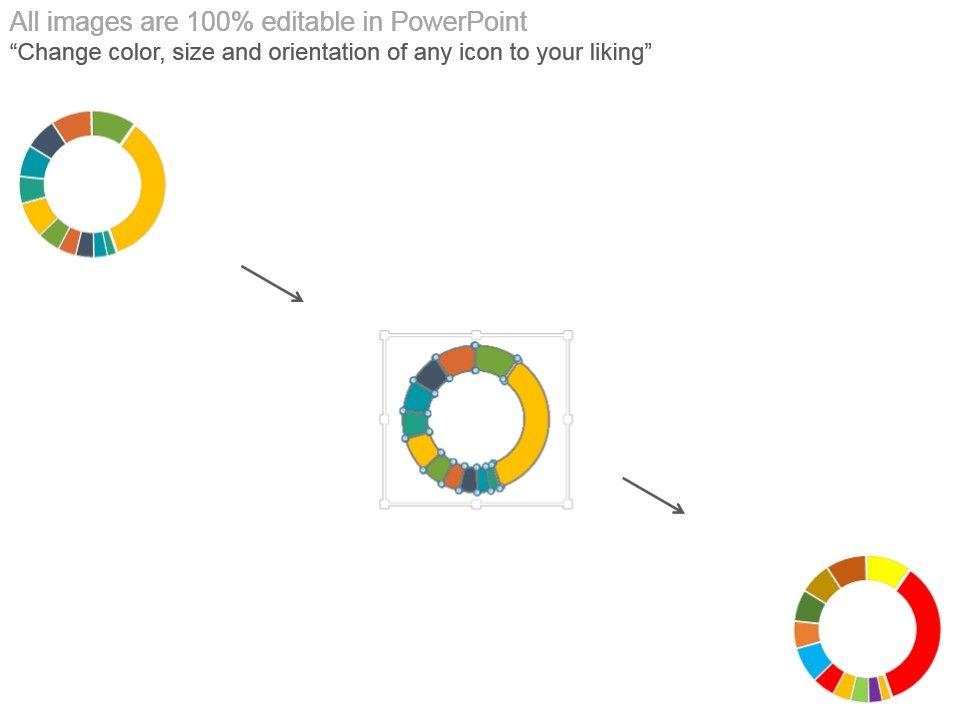This screenshot has height=720, width=960.
Task: Select top green segment of top-left donut
Action: click(x=110, y=125)
